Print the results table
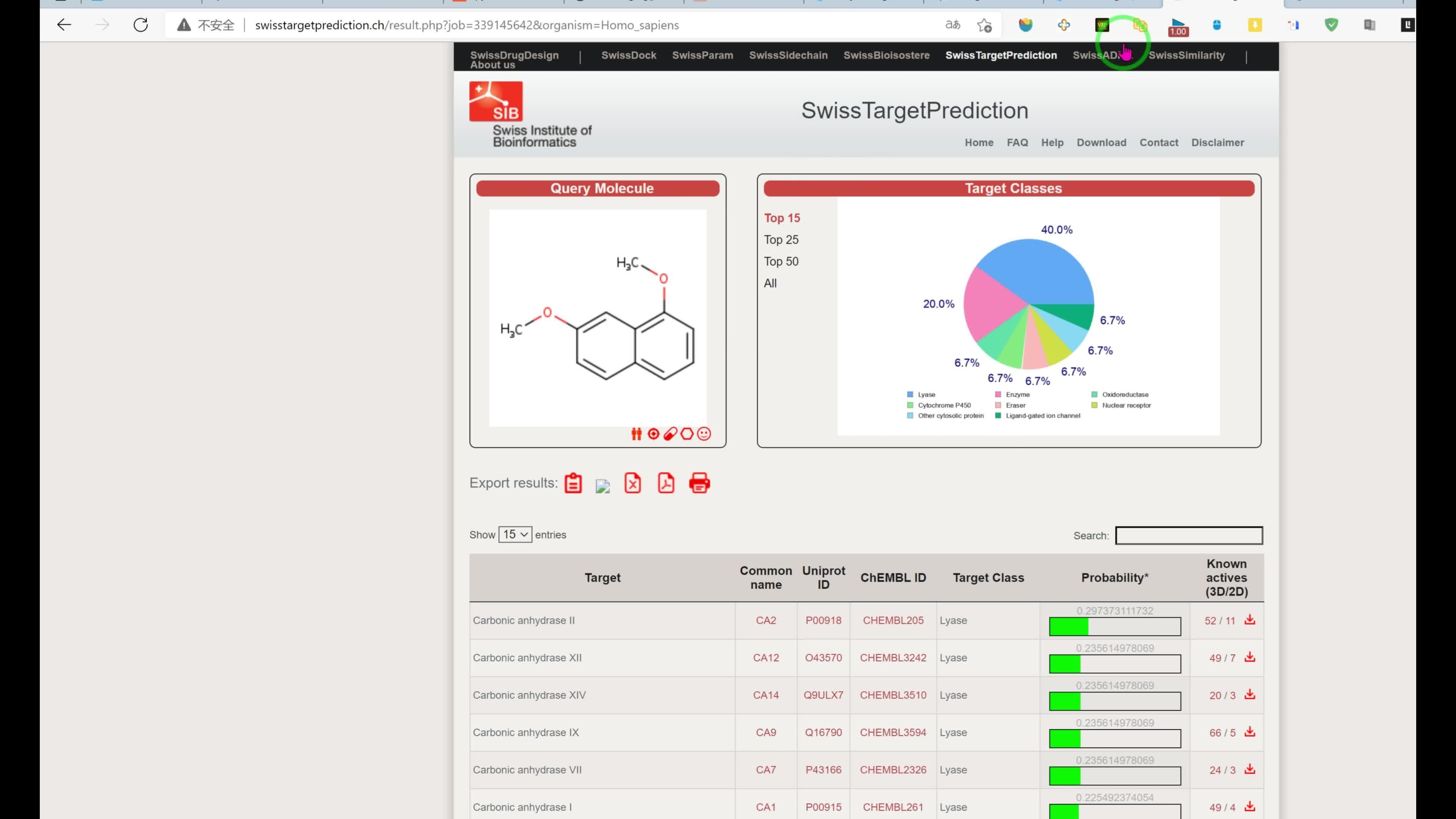 pyautogui.click(x=699, y=483)
